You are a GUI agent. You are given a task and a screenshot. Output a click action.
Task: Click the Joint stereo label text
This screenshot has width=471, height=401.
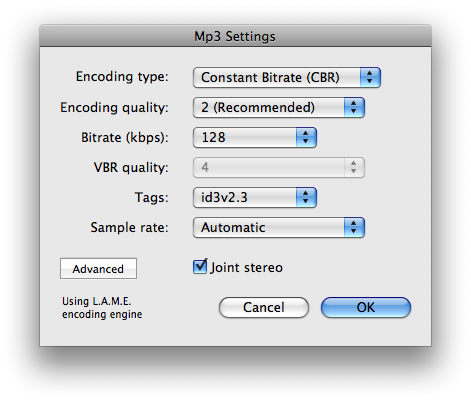(x=246, y=268)
